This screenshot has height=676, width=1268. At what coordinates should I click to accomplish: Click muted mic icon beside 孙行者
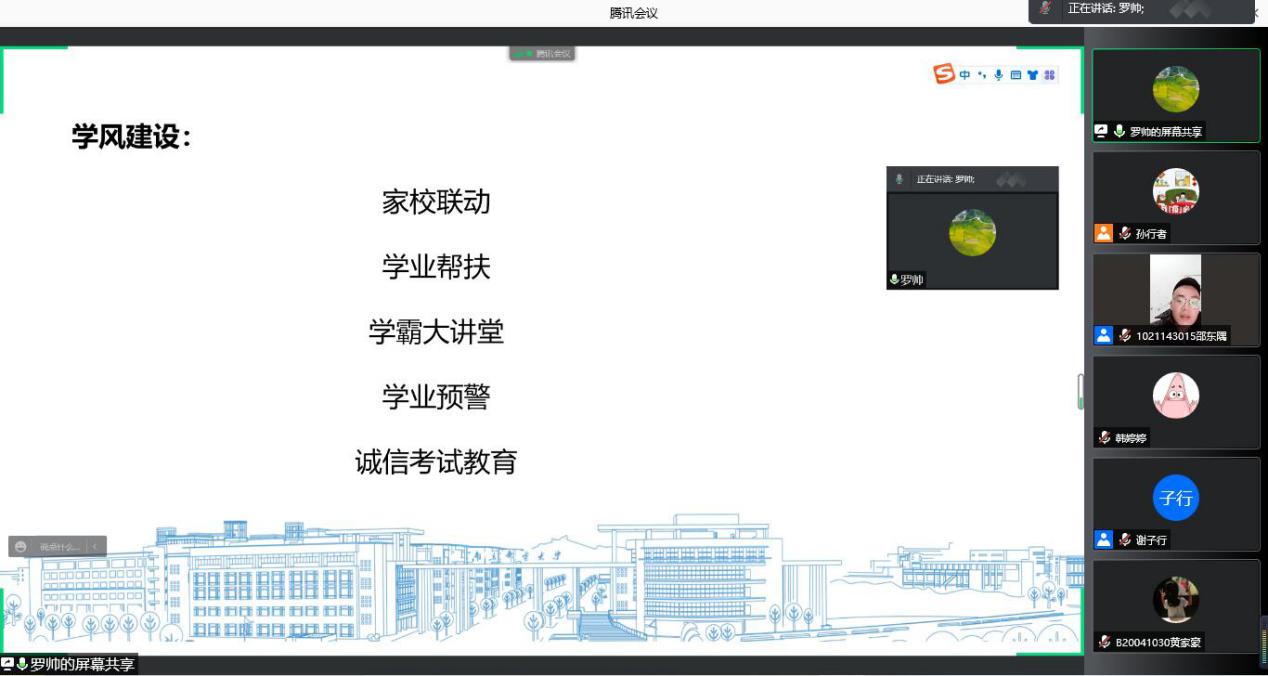click(x=1125, y=233)
